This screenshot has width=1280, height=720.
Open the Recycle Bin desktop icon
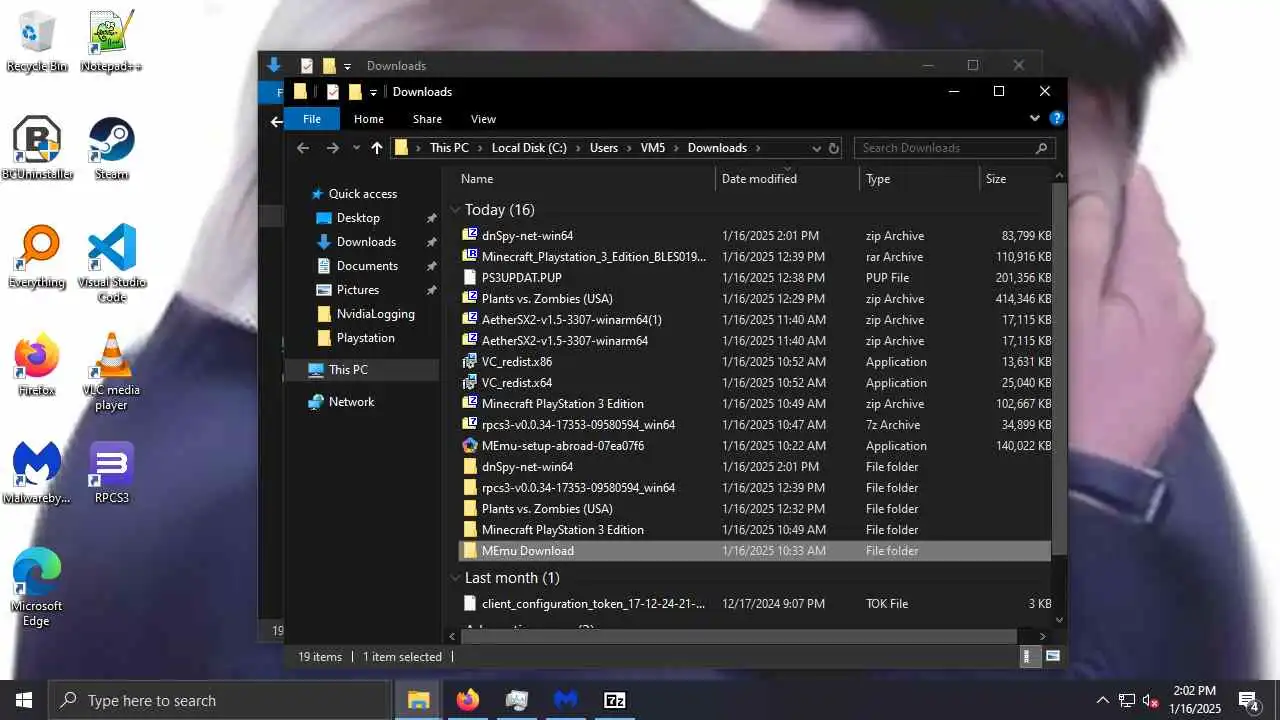tap(37, 42)
